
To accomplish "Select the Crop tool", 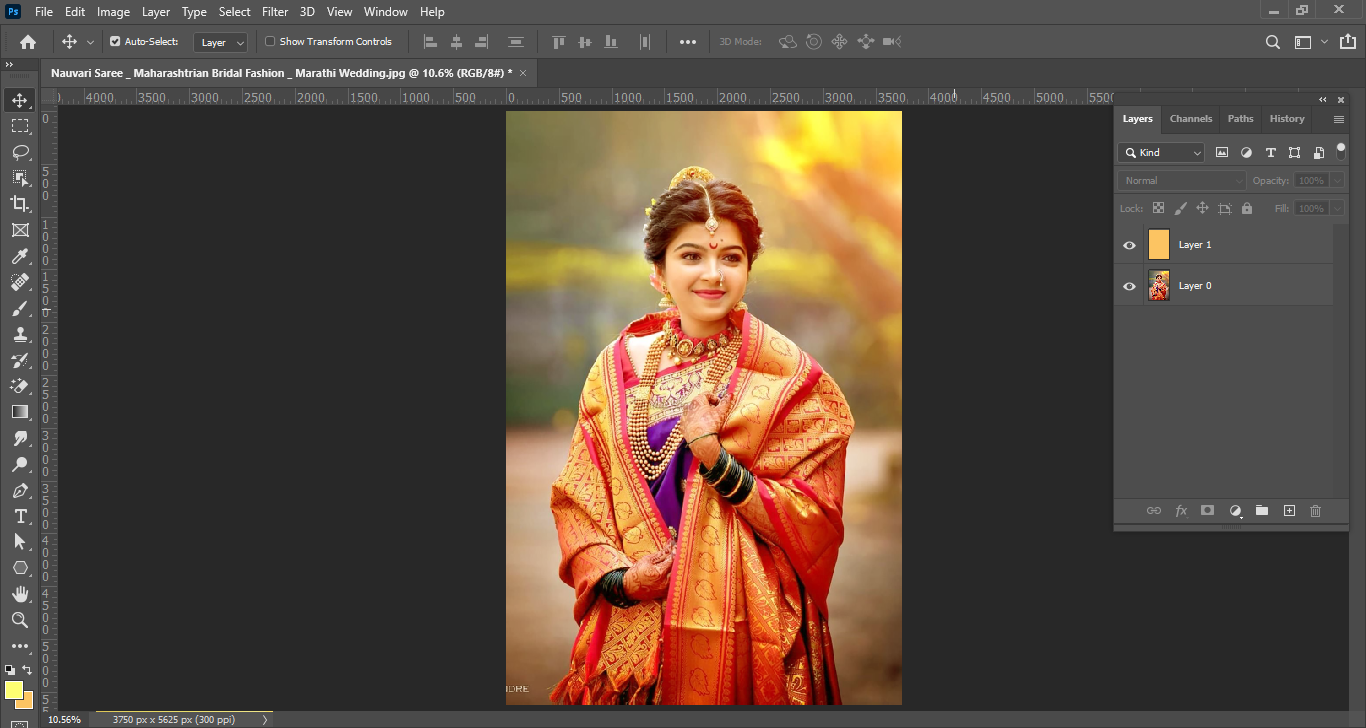I will 20,204.
